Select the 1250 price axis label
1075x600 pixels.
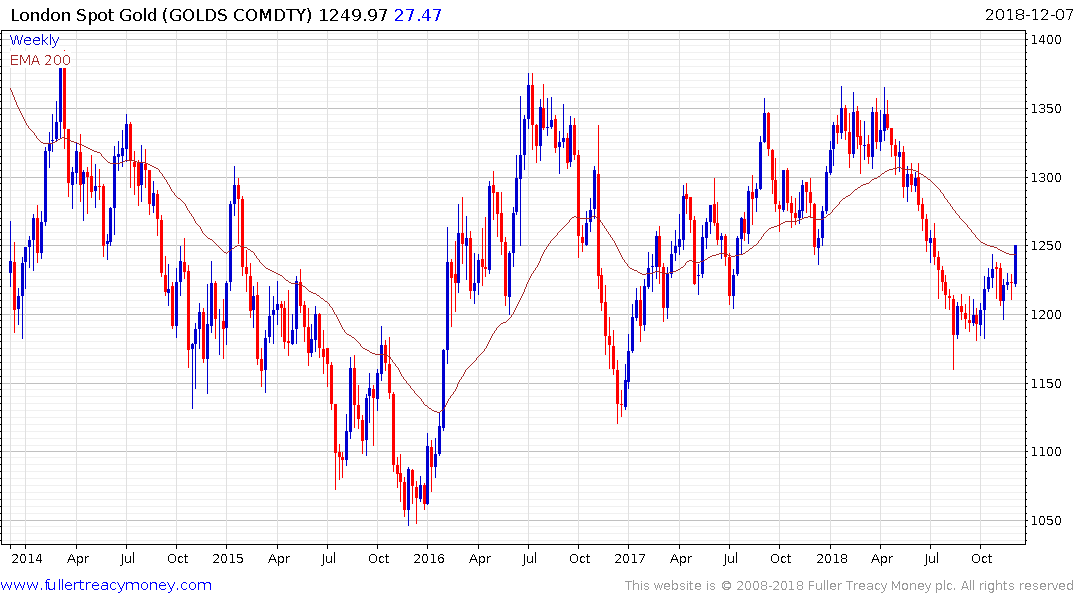(x=1046, y=245)
